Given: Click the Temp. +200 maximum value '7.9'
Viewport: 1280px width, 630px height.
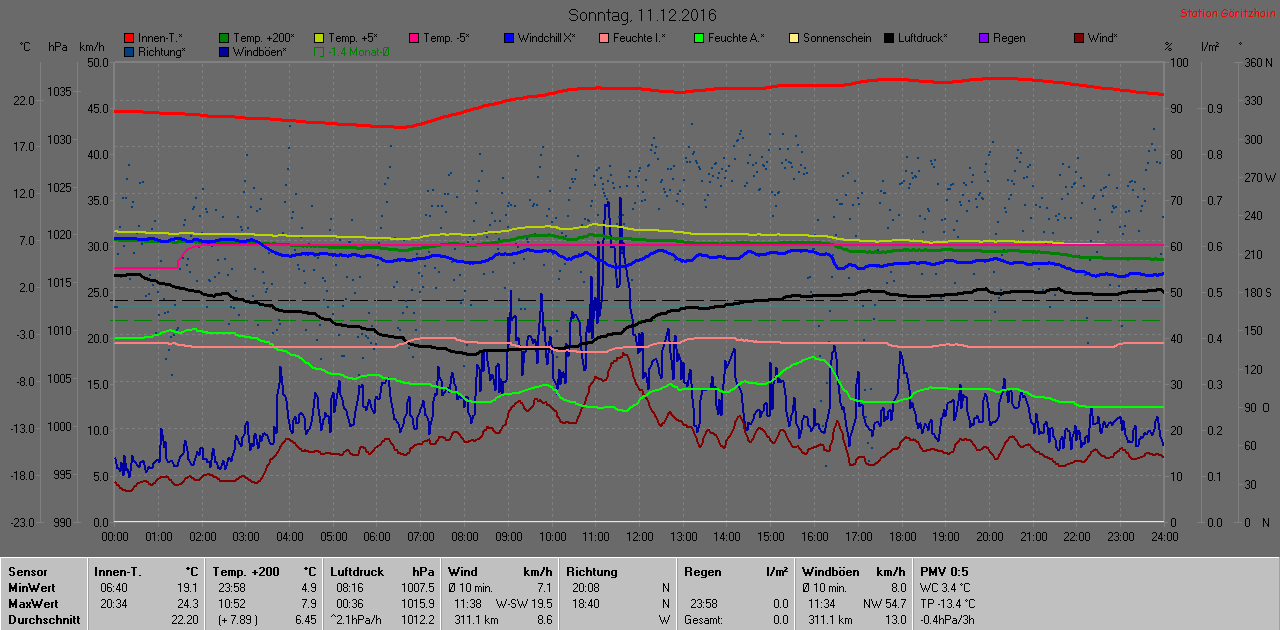Looking at the screenshot, I should pyautogui.click(x=307, y=604).
